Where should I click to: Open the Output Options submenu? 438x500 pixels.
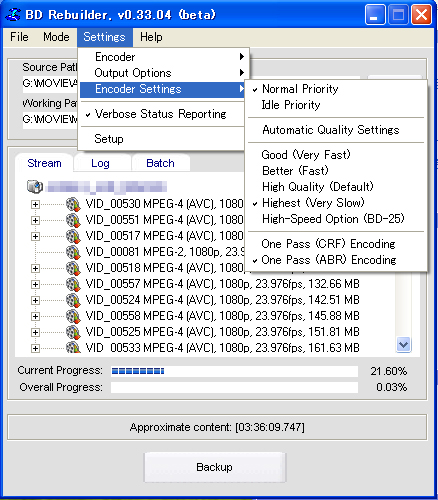click(x=162, y=73)
